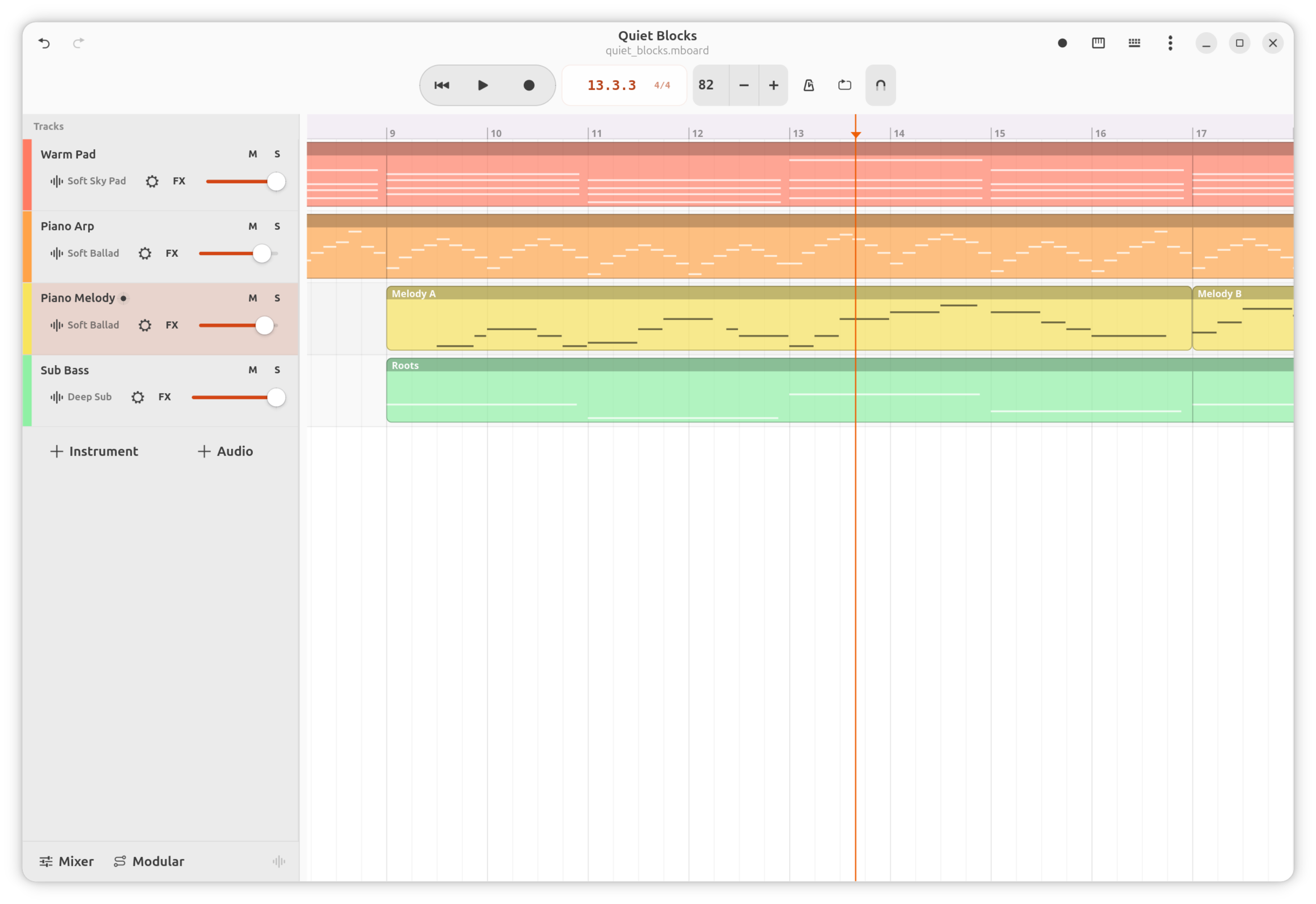Decrease tempo with the minus button
The image size is (1316, 904).
point(744,85)
